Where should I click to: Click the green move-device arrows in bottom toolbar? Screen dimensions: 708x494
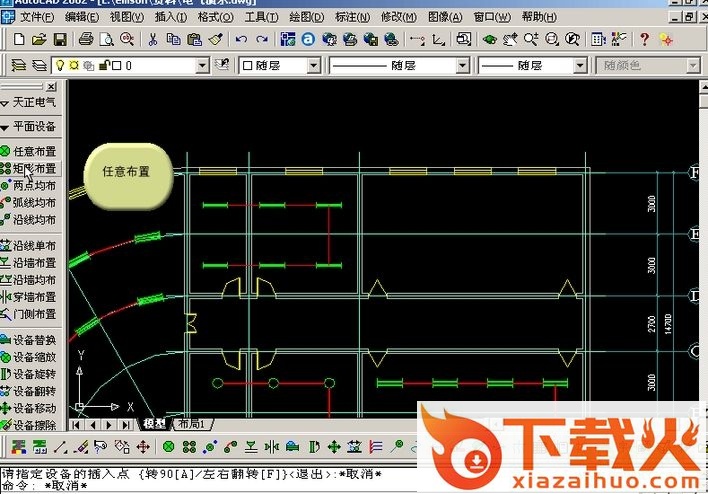tap(334, 447)
